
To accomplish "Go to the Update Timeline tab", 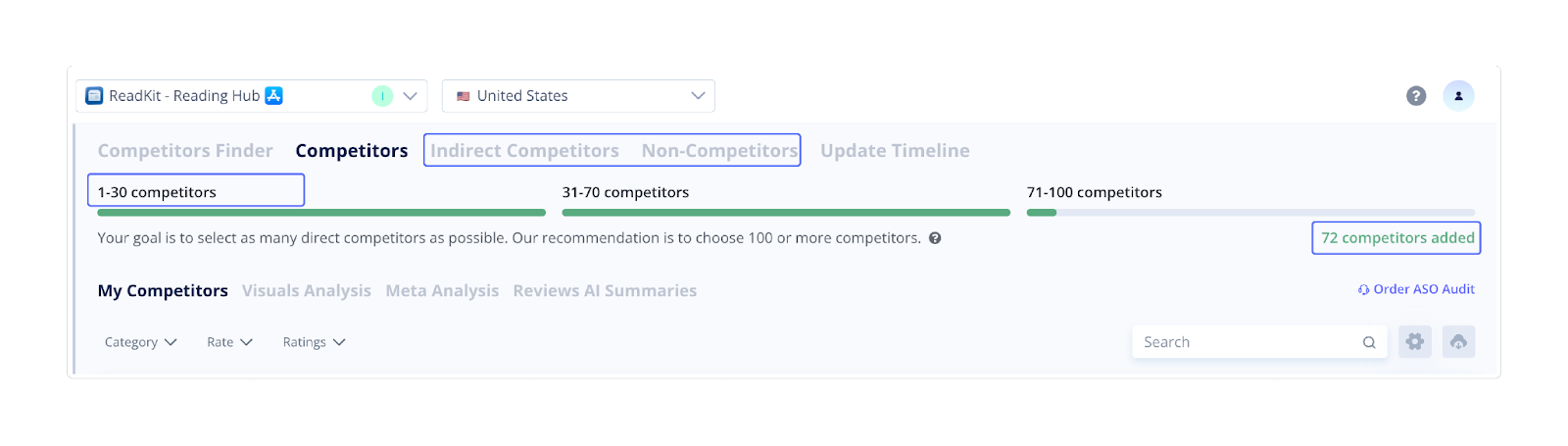I will click(895, 151).
